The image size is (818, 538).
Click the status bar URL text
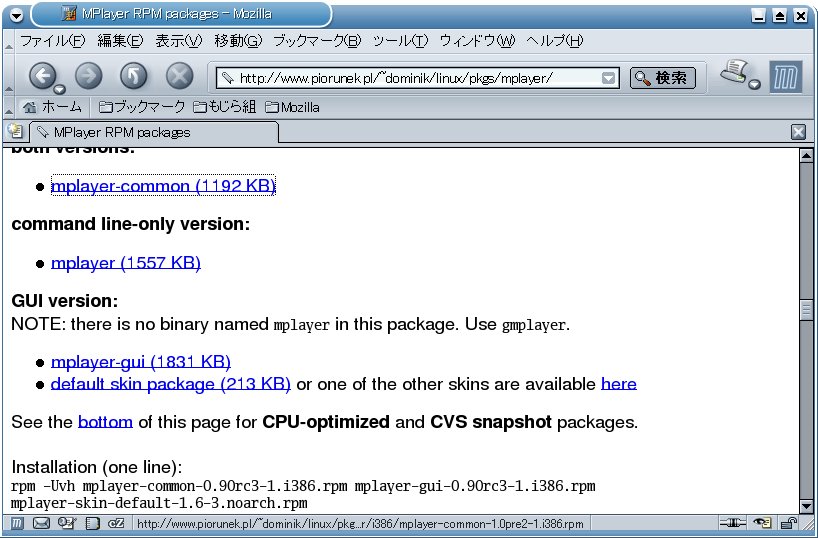[x=360, y=523]
